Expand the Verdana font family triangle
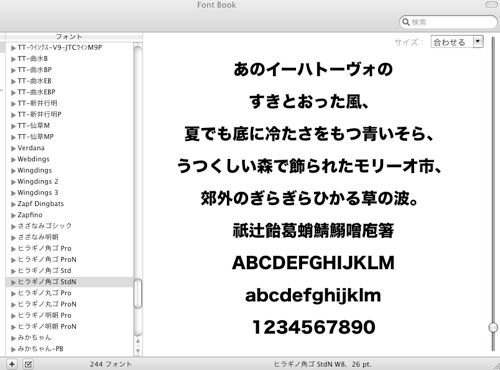The height and width of the screenshot is (370, 500). (13, 148)
